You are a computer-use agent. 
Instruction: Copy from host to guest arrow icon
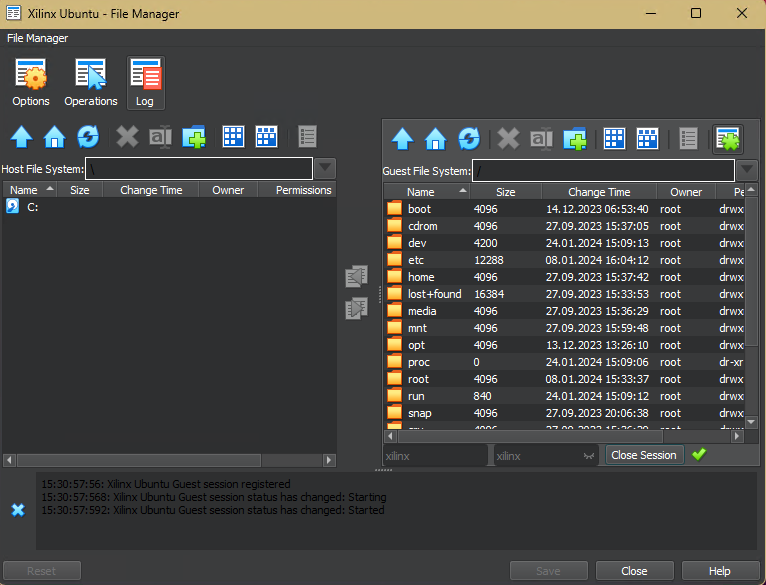357,308
